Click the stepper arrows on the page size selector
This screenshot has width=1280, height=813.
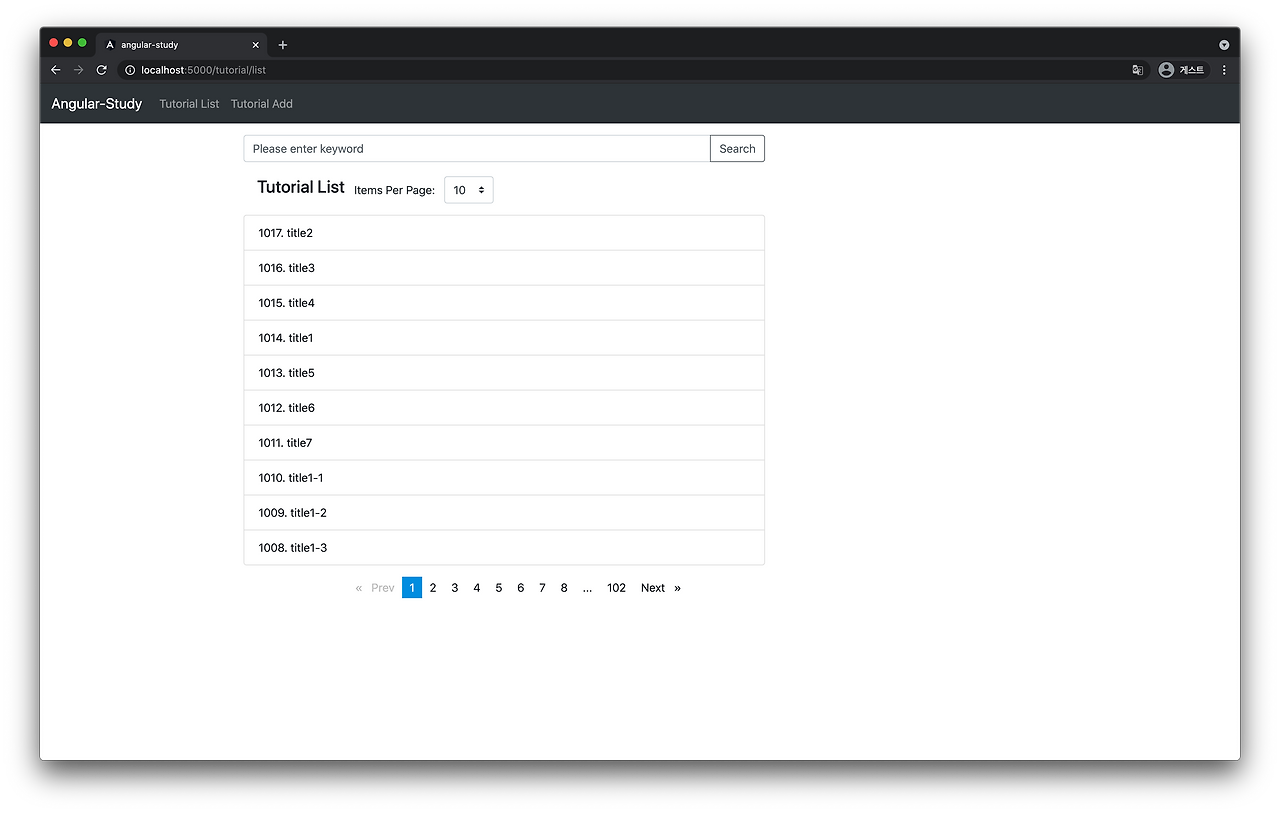(481, 189)
